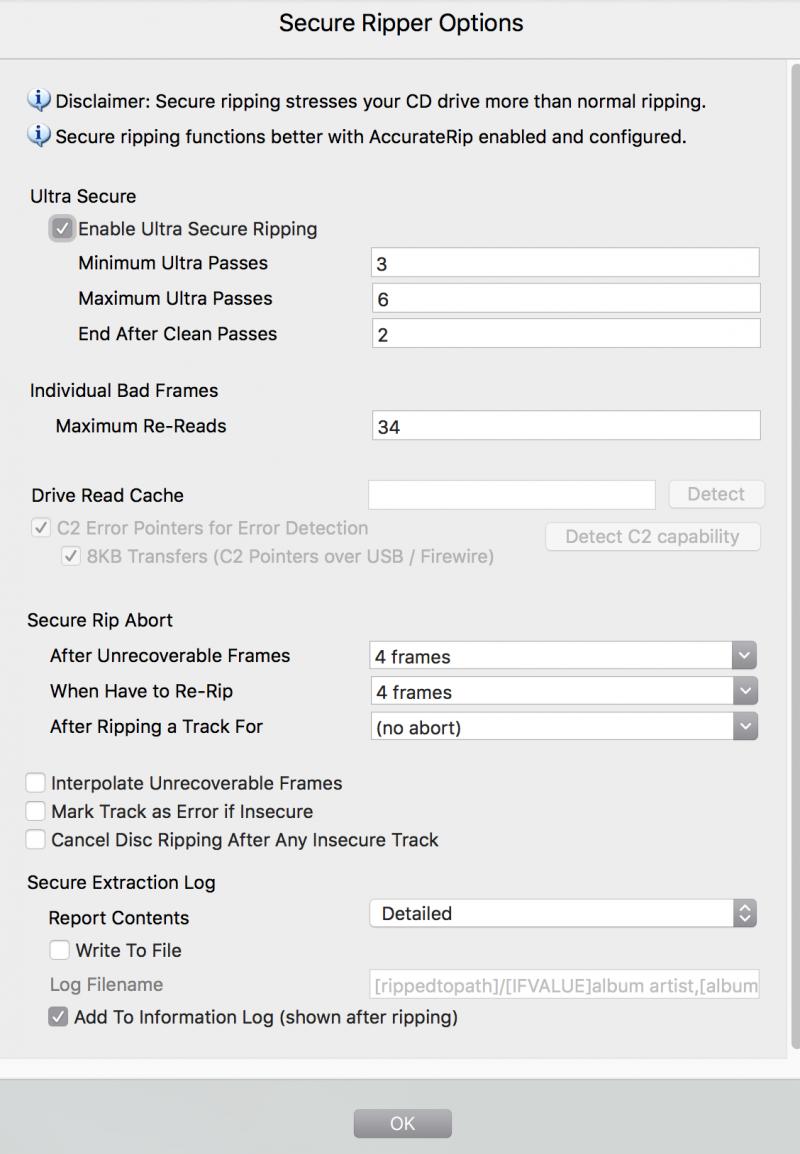This screenshot has height=1154, width=800.
Task: Click the Maximum Ultra Passes field
Action: pos(564,298)
